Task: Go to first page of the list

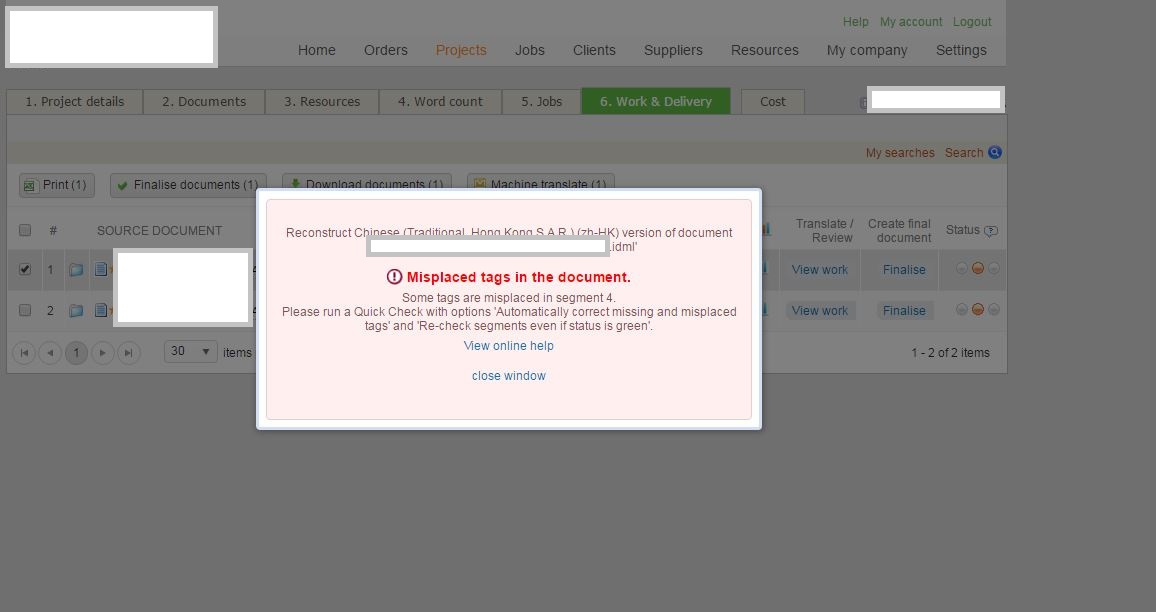Action: tap(24, 352)
